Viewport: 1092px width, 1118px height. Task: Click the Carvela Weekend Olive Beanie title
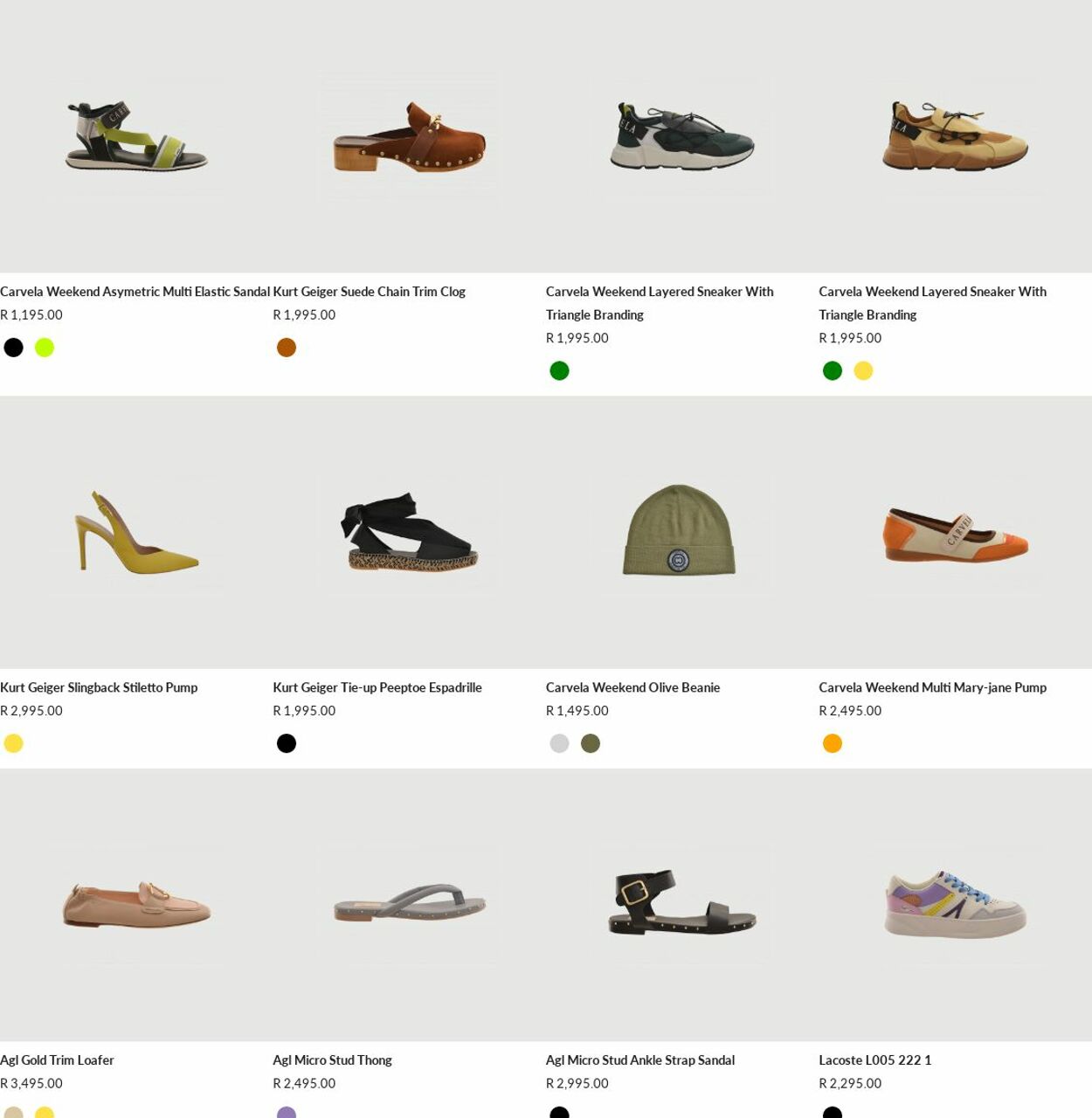pos(632,687)
